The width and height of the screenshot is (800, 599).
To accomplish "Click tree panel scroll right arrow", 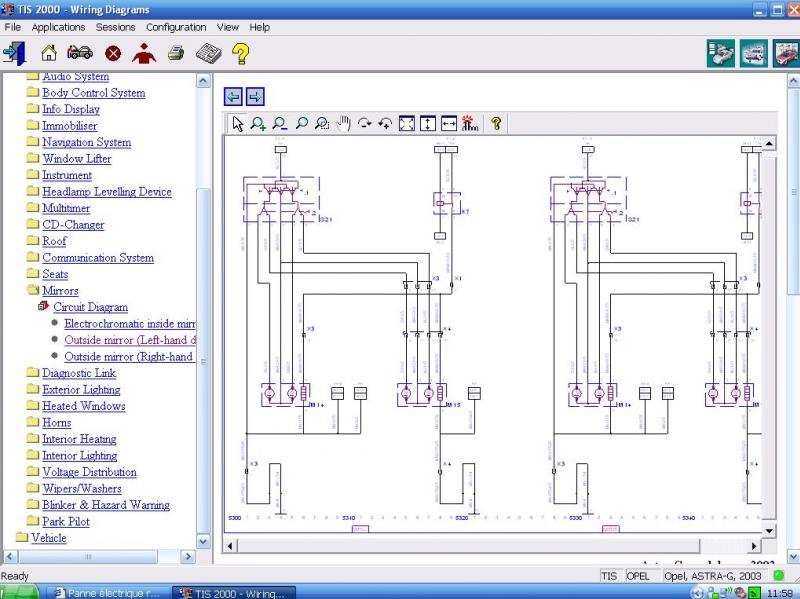I will (x=188, y=556).
